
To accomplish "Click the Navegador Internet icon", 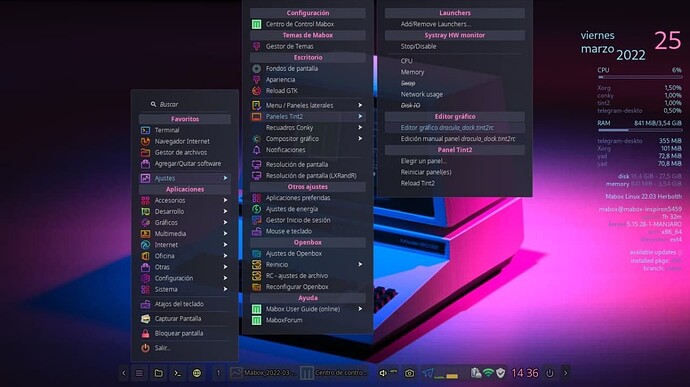I will pos(145,141).
